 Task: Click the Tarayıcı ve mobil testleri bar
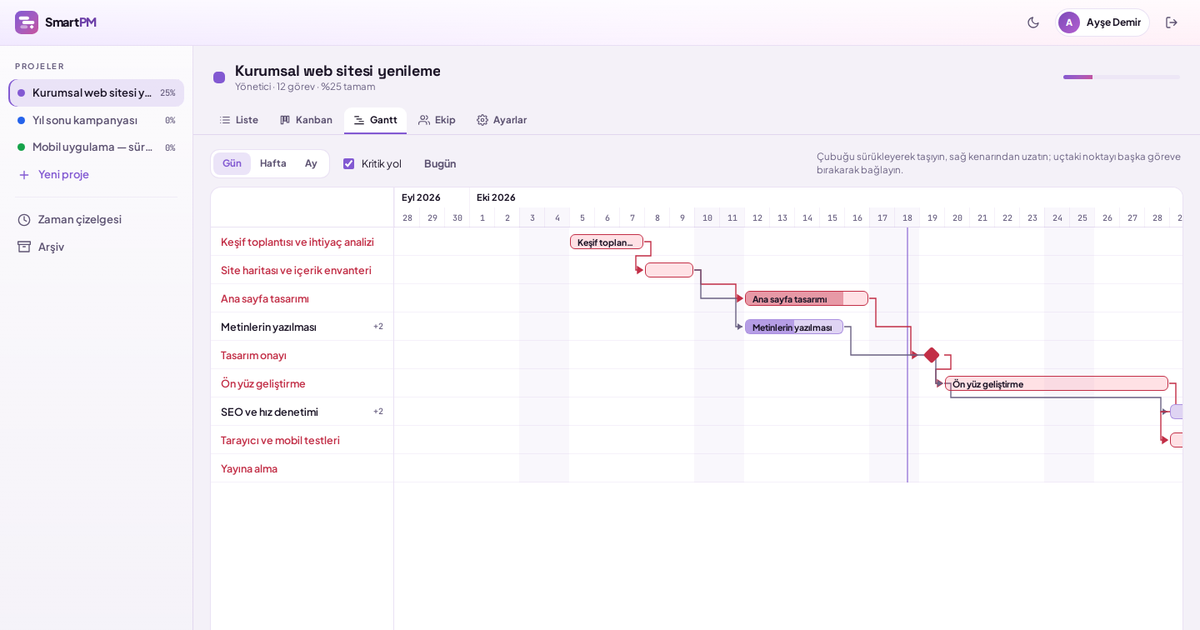pyautogui.click(x=1178, y=440)
